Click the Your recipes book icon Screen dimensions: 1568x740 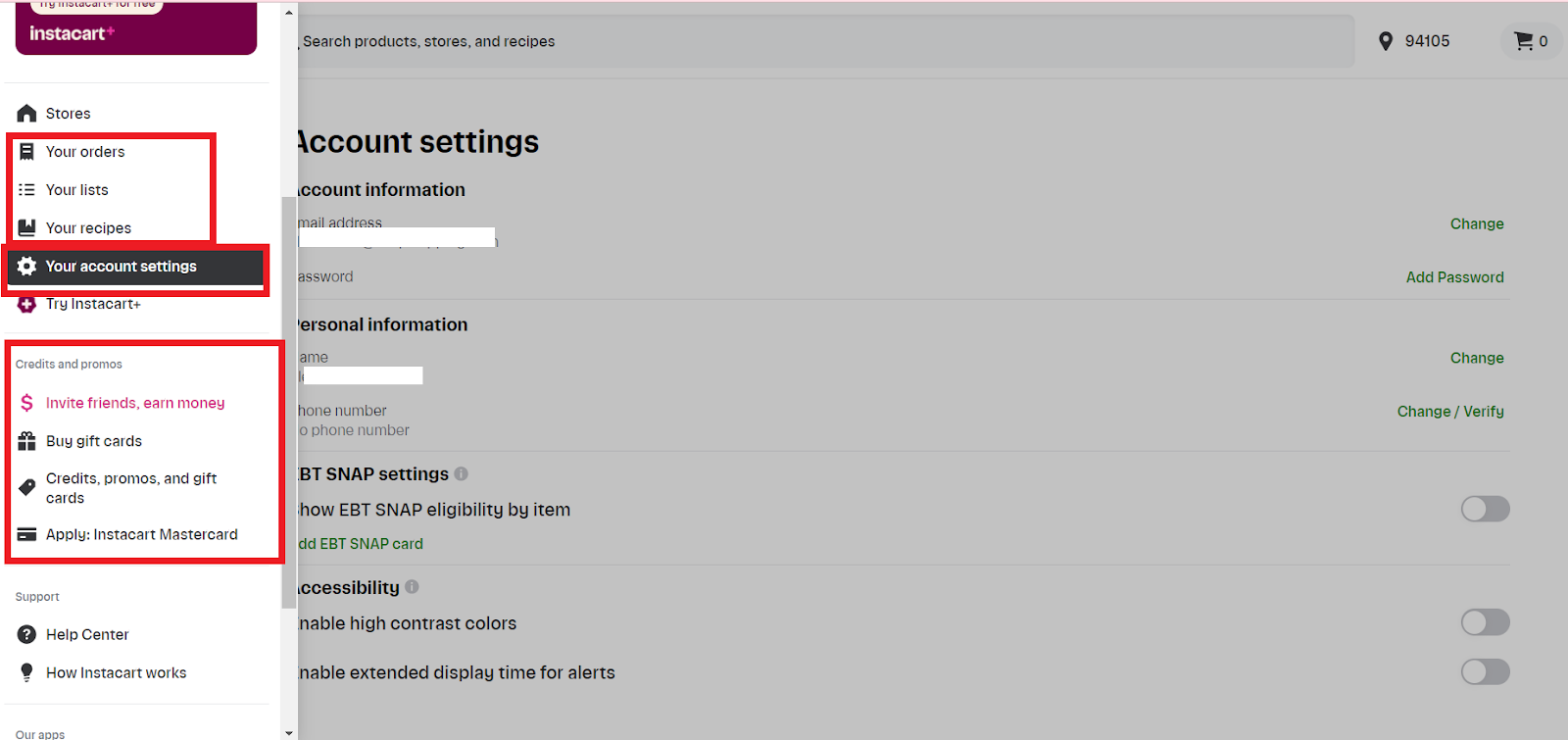pos(27,227)
